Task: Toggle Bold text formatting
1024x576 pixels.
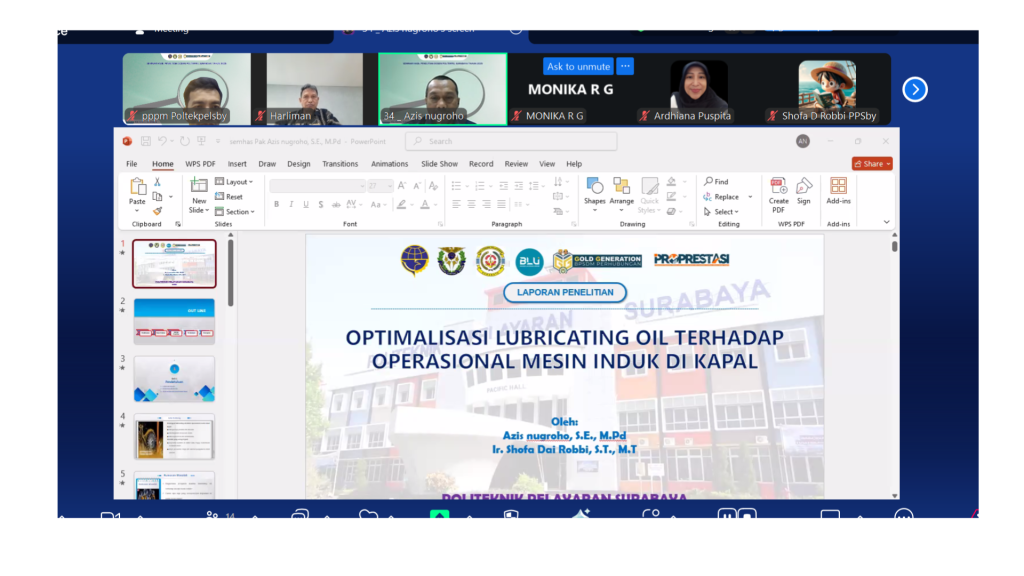Action: (x=277, y=204)
